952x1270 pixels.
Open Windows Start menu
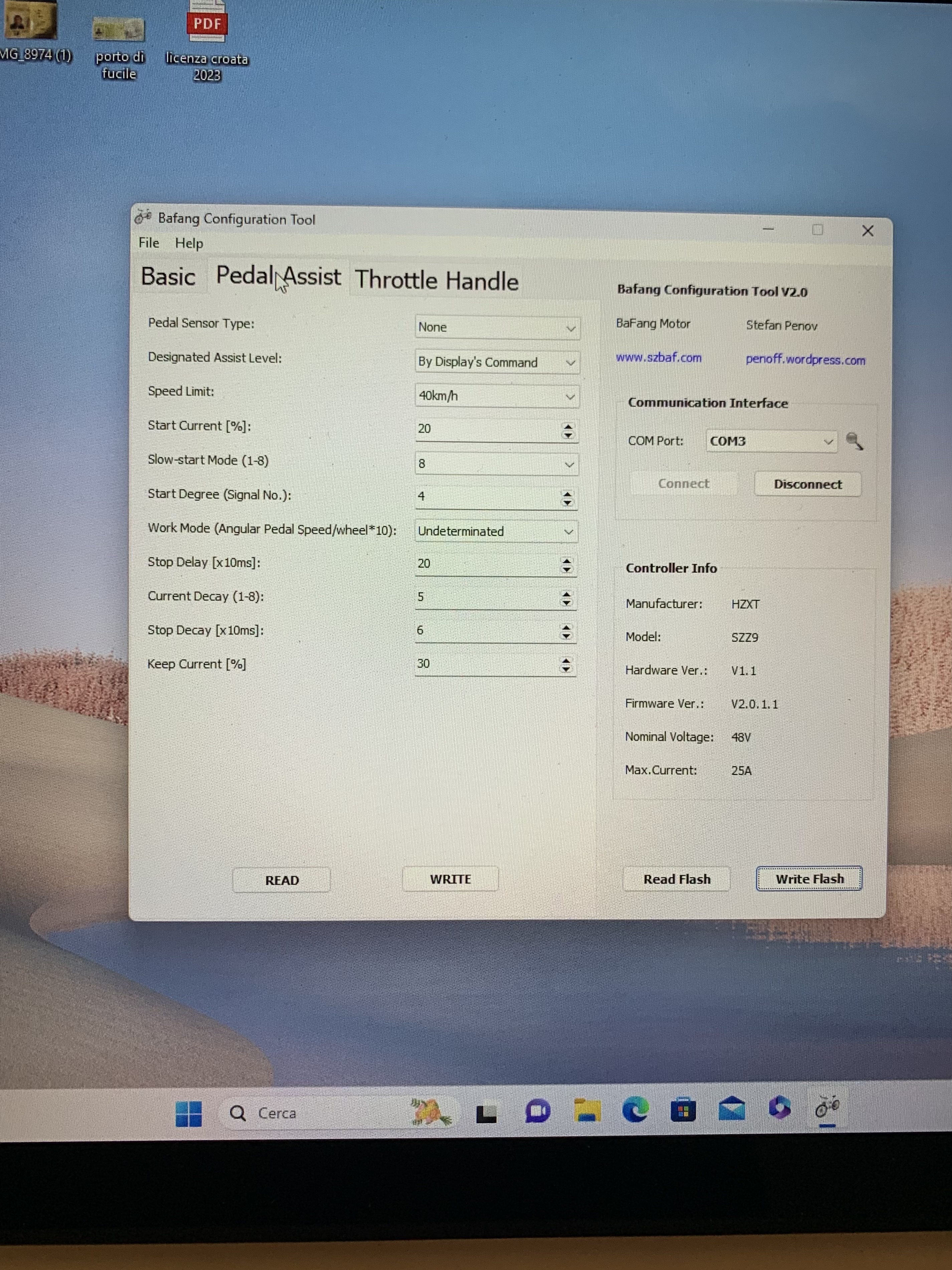pyautogui.click(x=188, y=1114)
